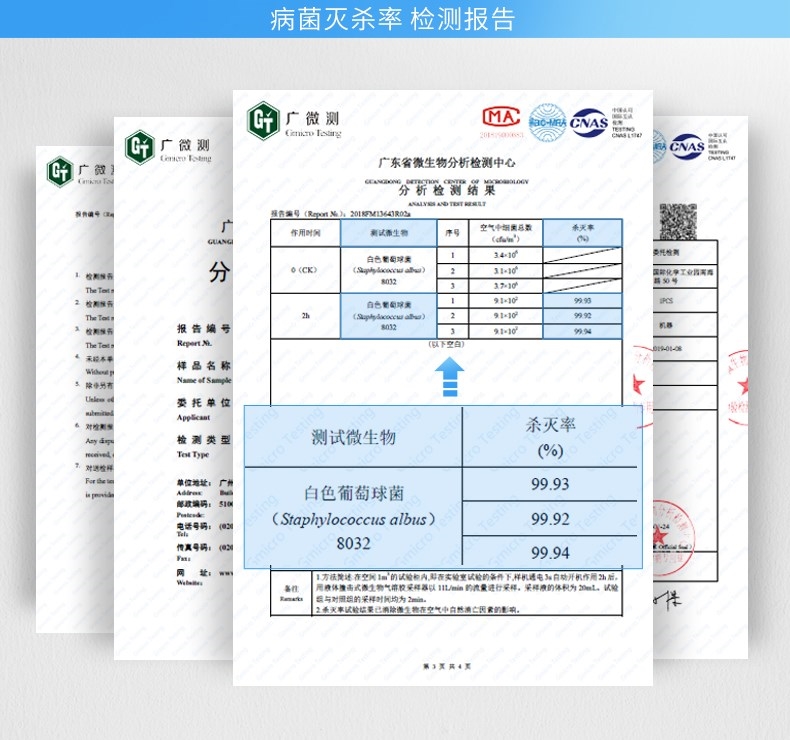This screenshot has height=740, width=790.
Task: Click the CNAS logo on center report
Action: [x=590, y=121]
